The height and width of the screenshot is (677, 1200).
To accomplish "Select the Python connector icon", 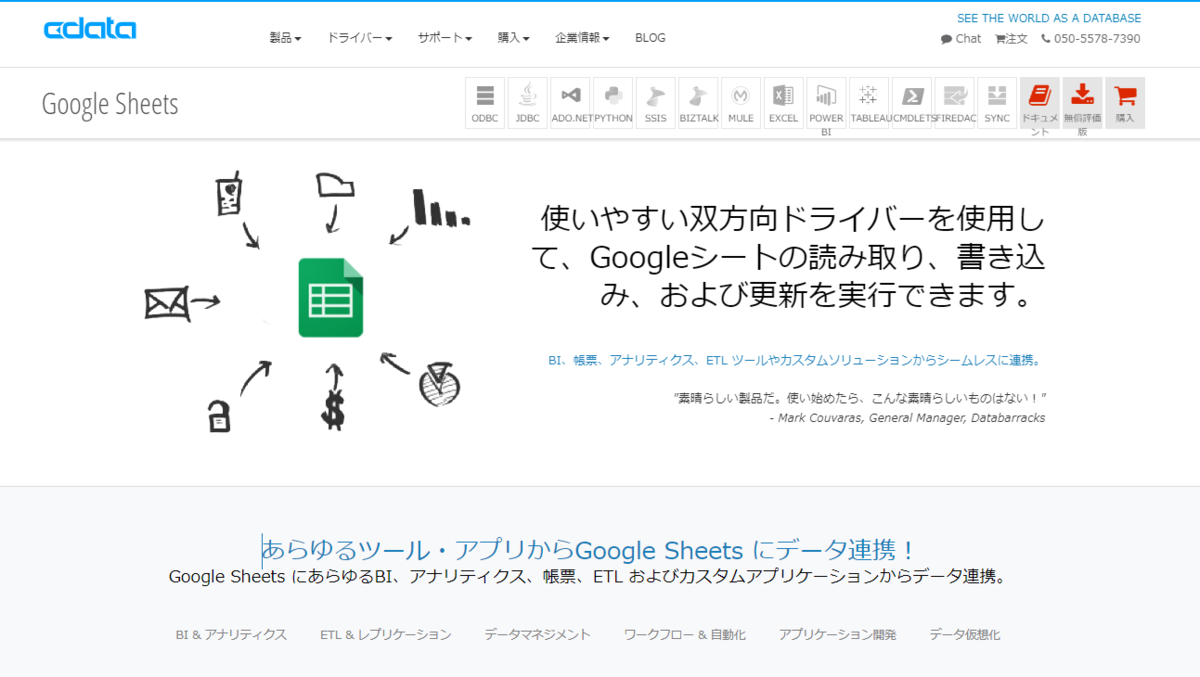I will point(613,103).
